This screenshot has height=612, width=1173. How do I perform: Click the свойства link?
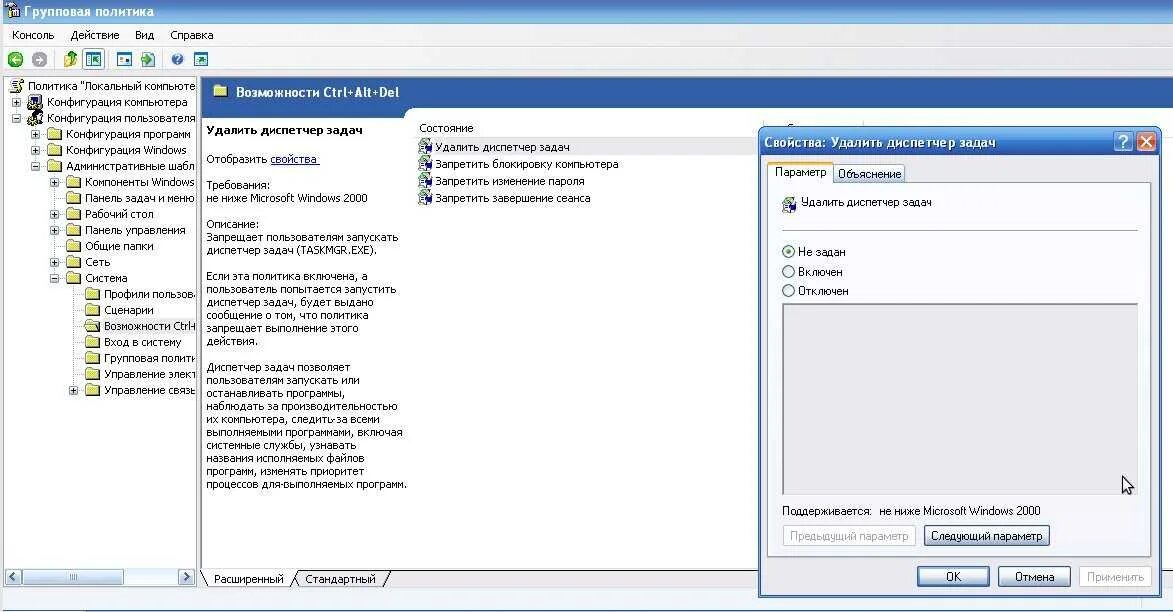click(x=294, y=159)
